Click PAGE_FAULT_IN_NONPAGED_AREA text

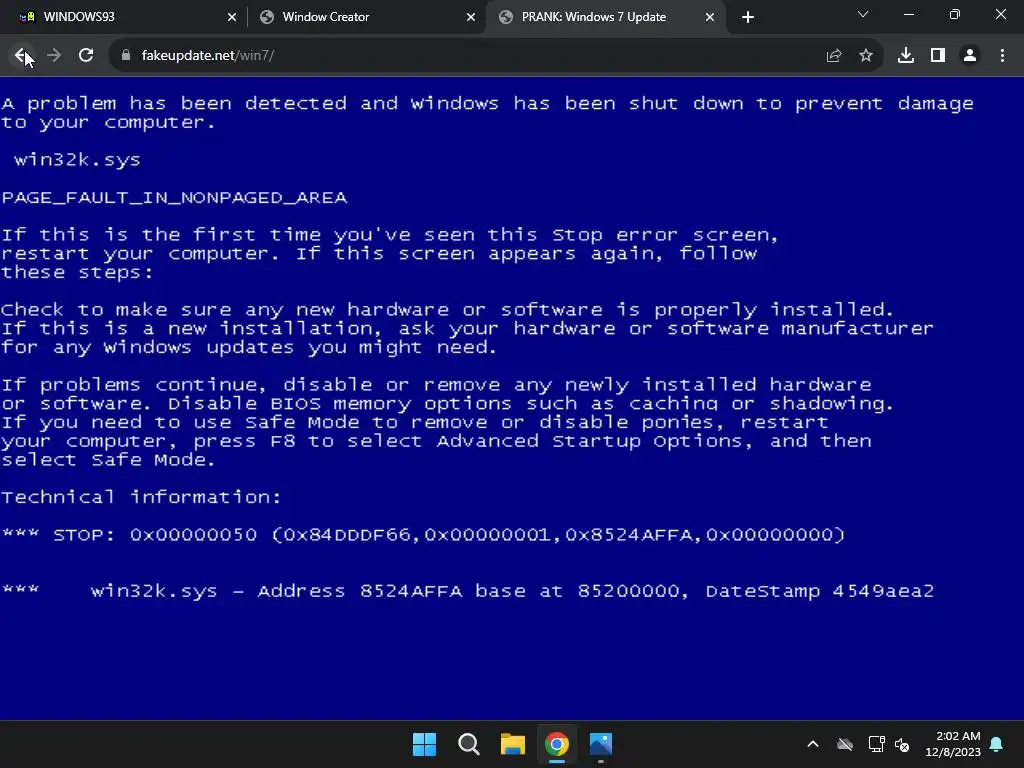(x=174, y=197)
